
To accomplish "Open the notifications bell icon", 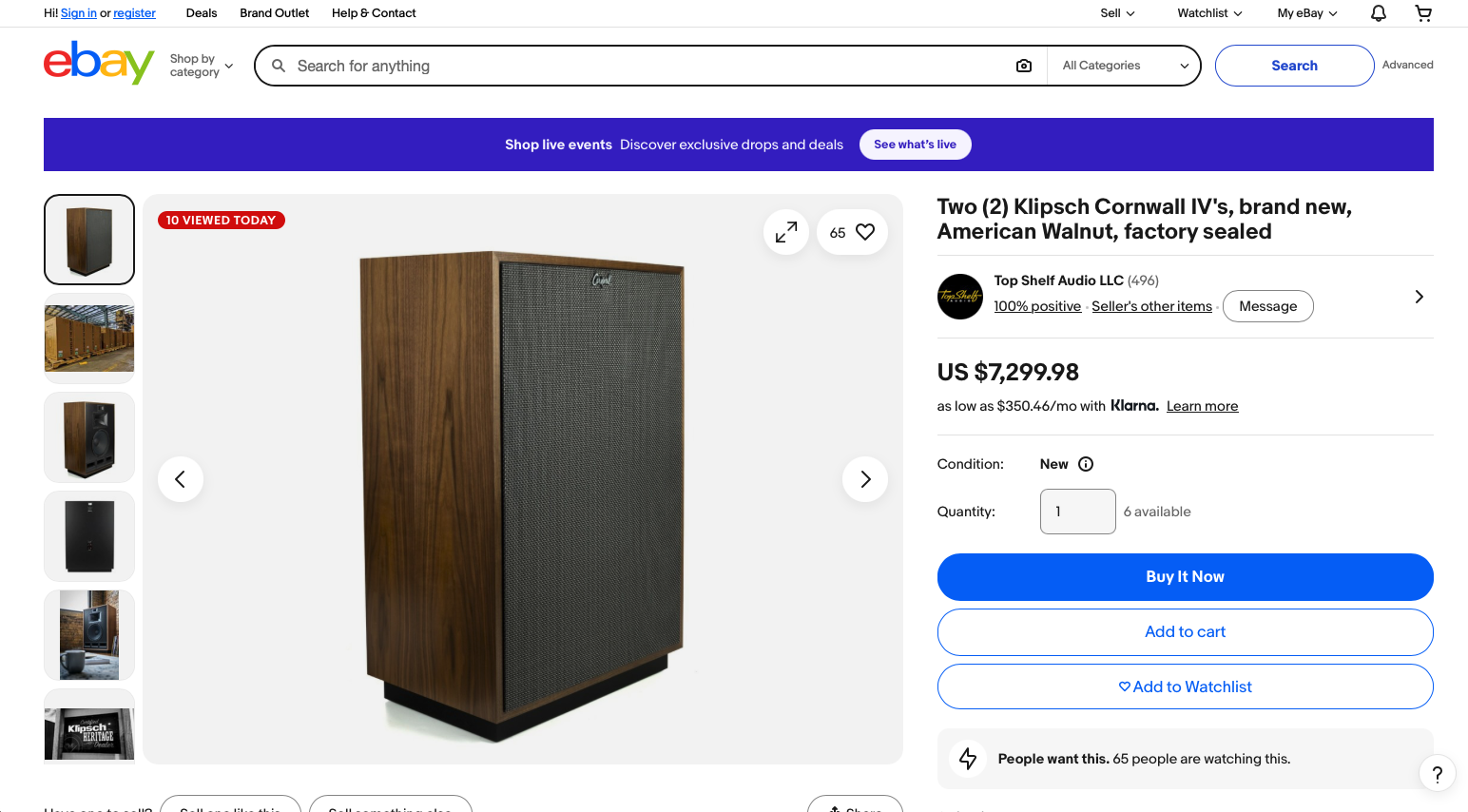I will click(x=1378, y=13).
